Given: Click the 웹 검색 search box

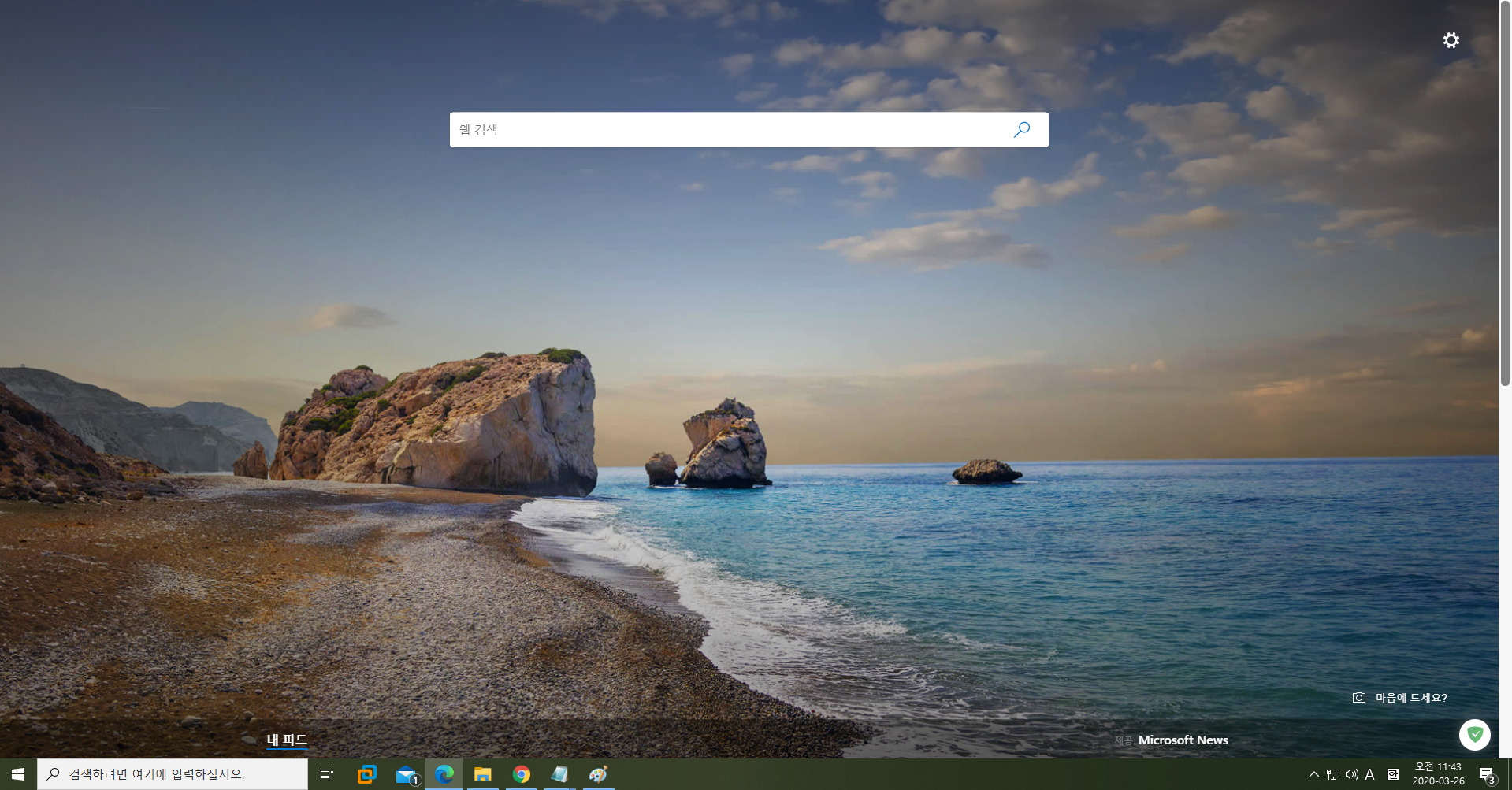Looking at the screenshot, I should click(x=749, y=129).
